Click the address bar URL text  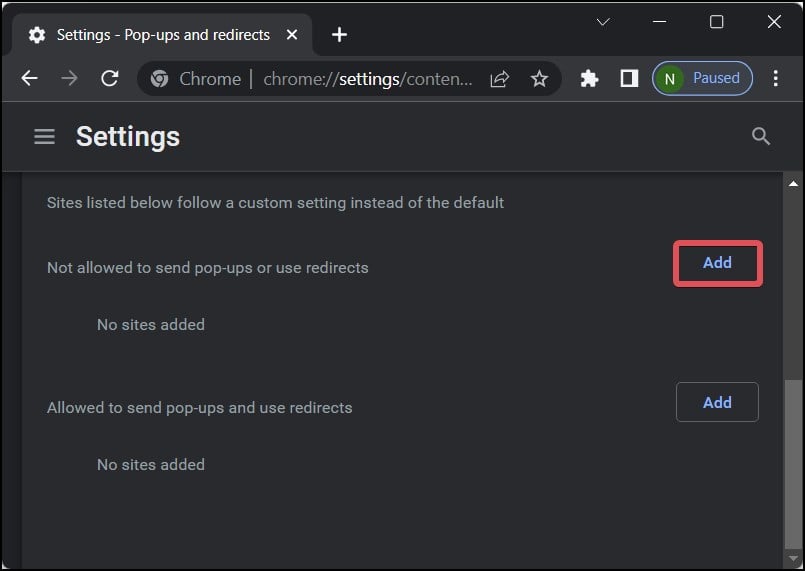[x=368, y=79]
